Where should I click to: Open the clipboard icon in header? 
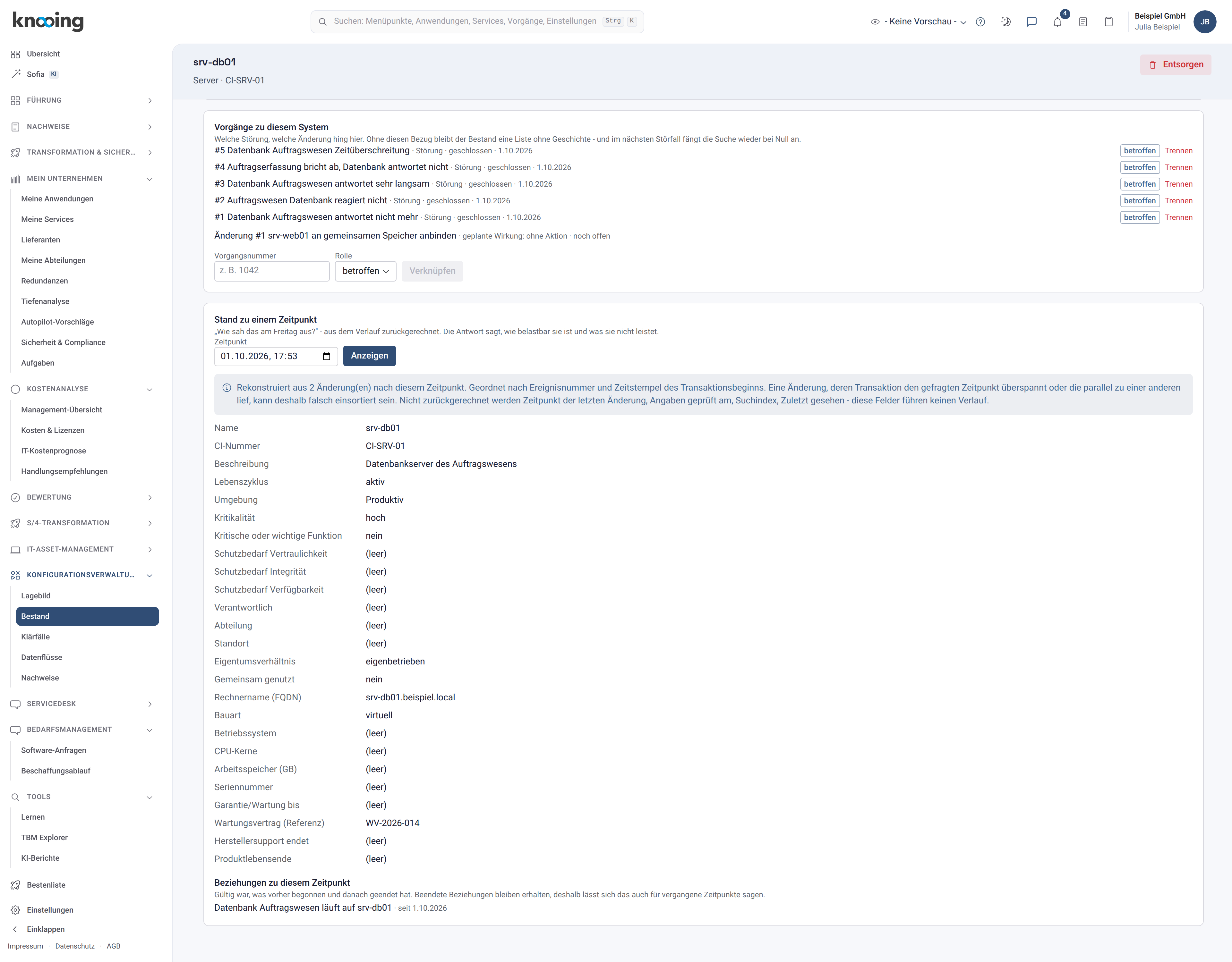pyautogui.click(x=1108, y=21)
